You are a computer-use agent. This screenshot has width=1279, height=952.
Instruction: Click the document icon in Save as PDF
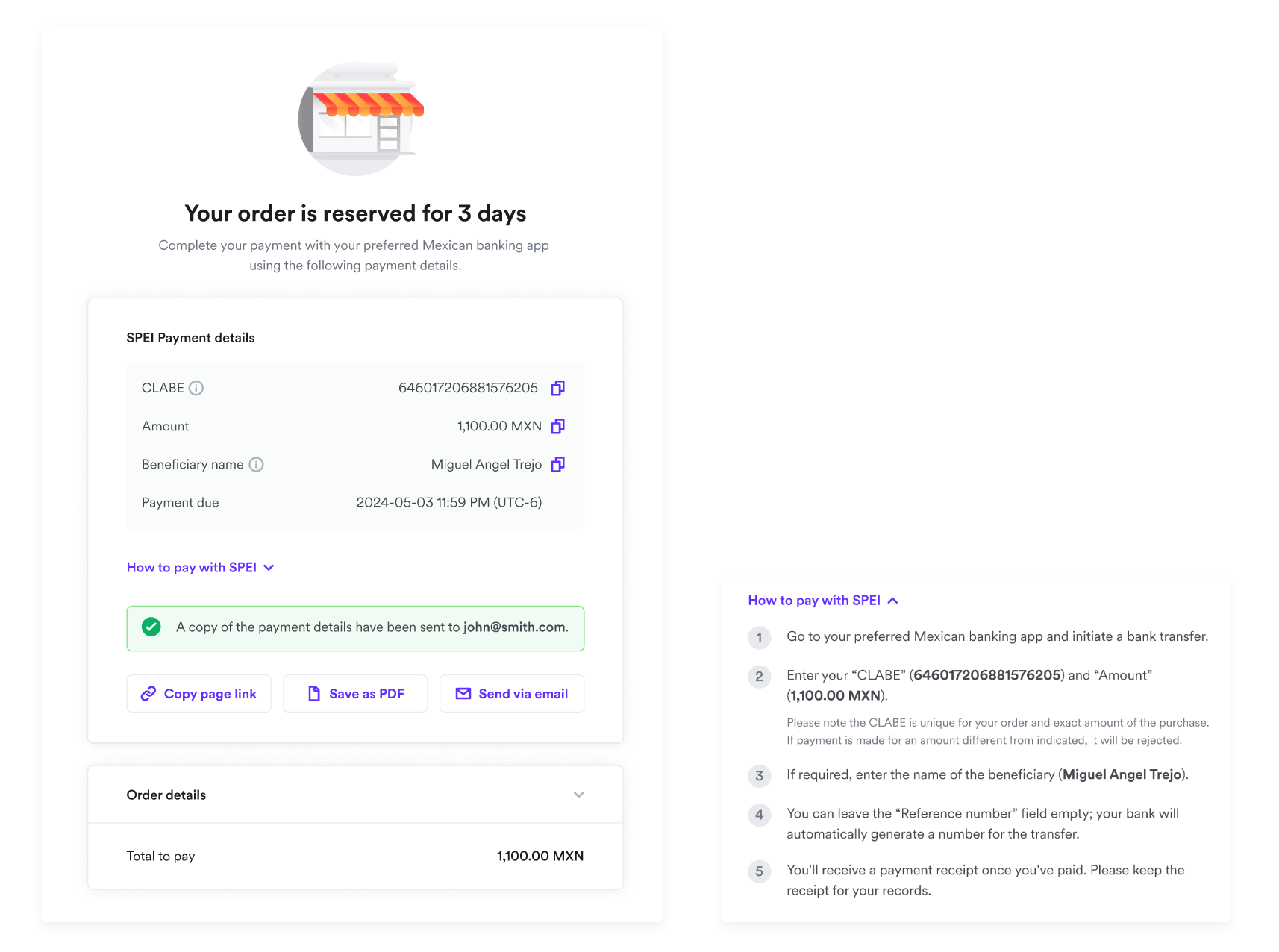pyautogui.click(x=314, y=694)
